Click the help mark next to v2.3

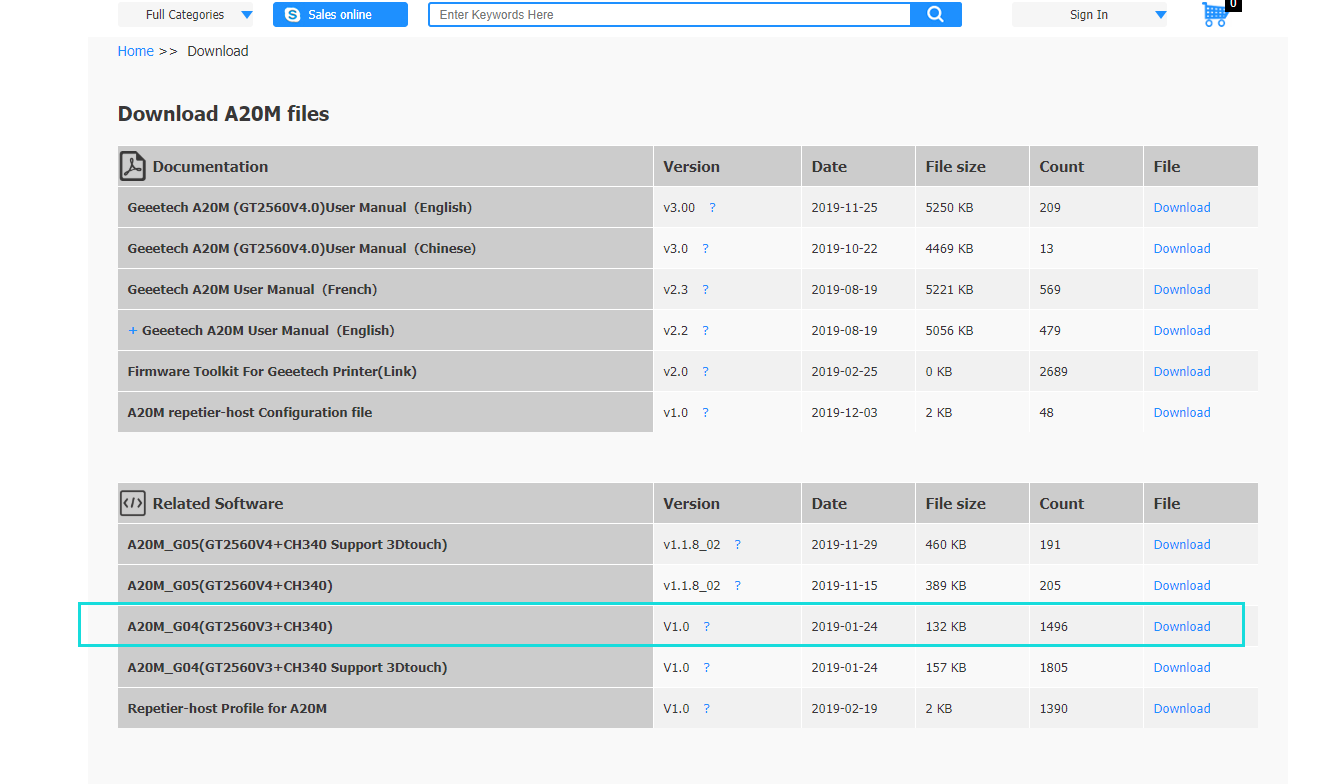pos(705,290)
